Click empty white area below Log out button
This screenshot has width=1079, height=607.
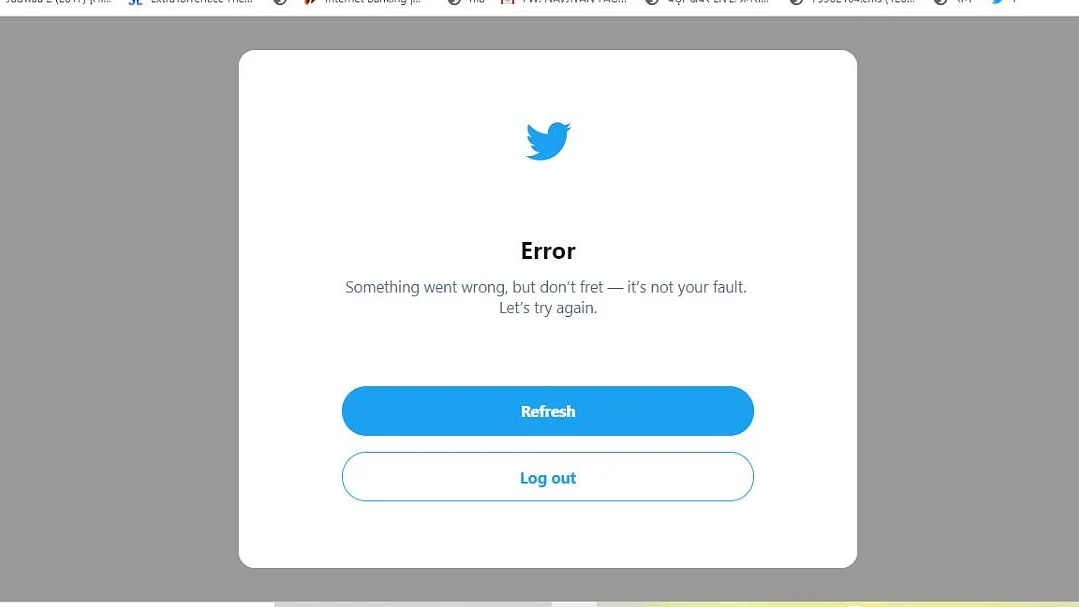pos(548,534)
